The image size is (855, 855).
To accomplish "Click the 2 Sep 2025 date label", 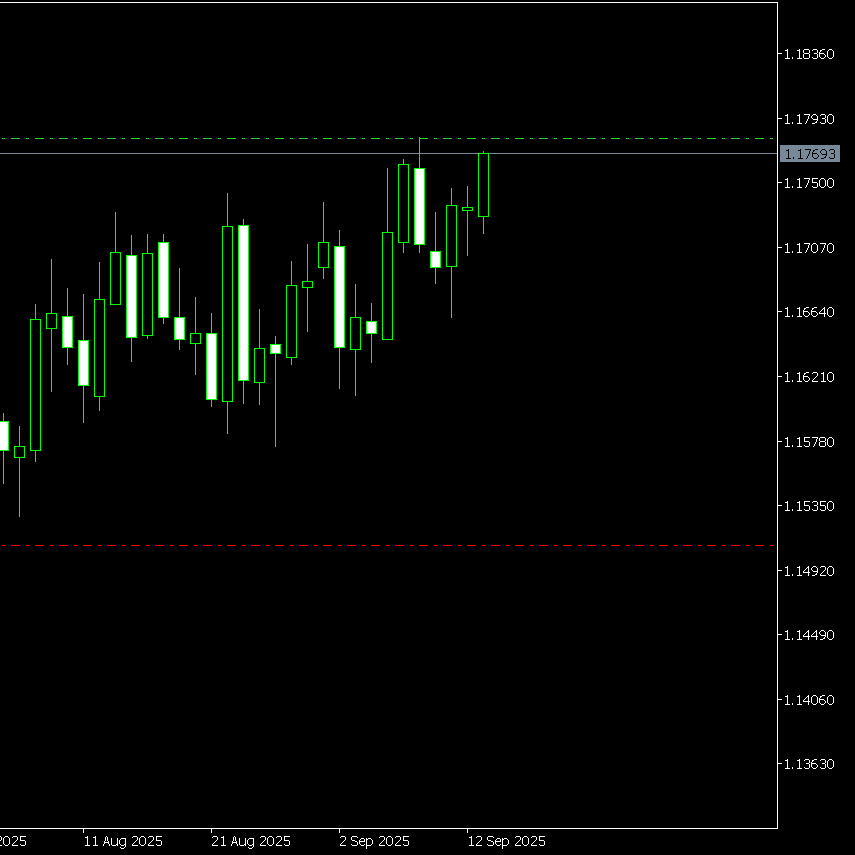I will pyautogui.click(x=374, y=841).
